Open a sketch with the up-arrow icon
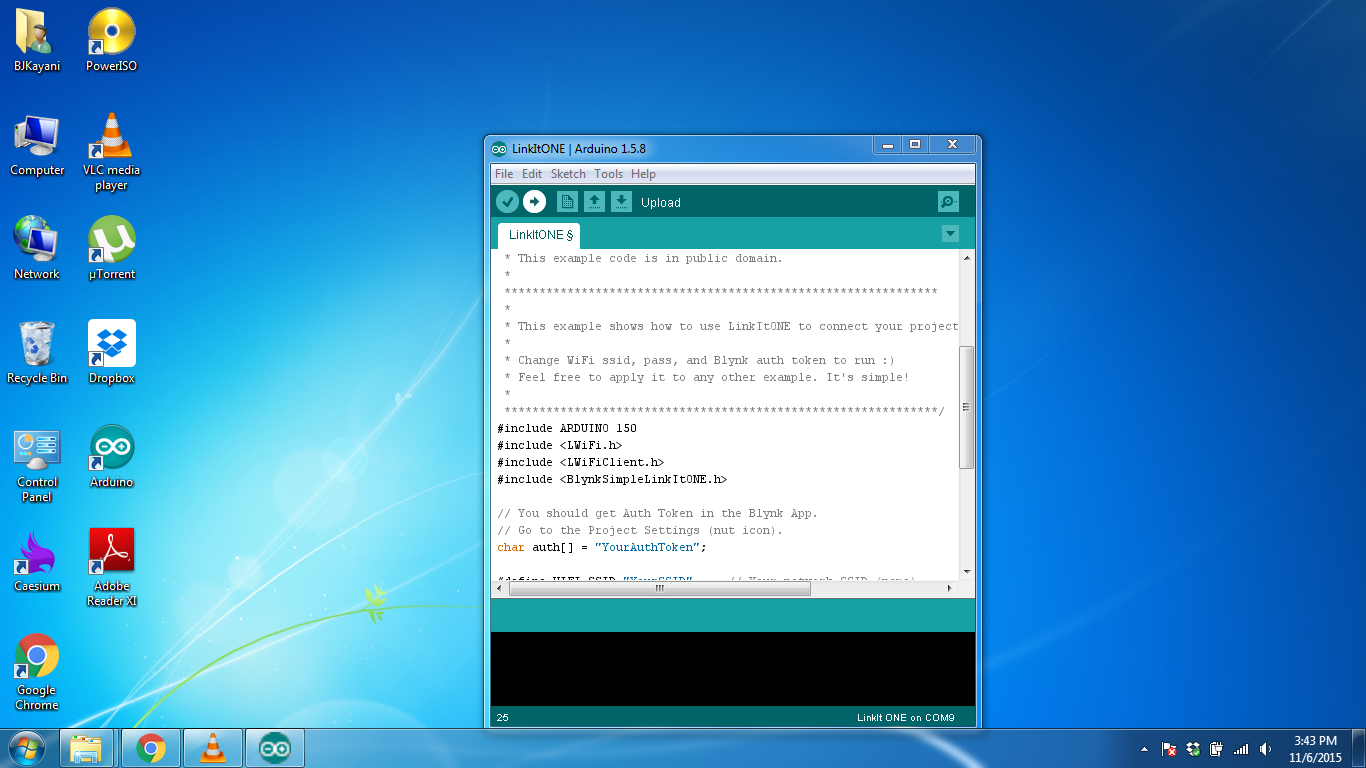 click(594, 202)
